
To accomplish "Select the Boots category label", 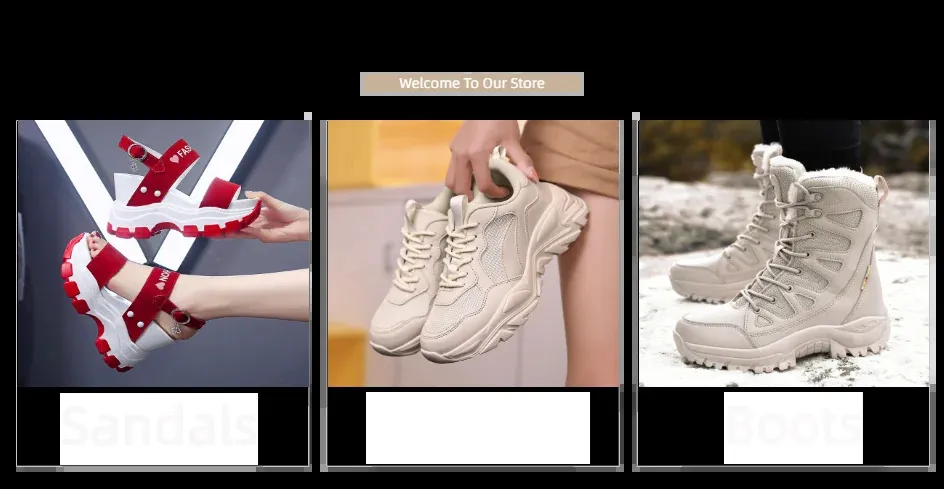I will (x=793, y=429).
